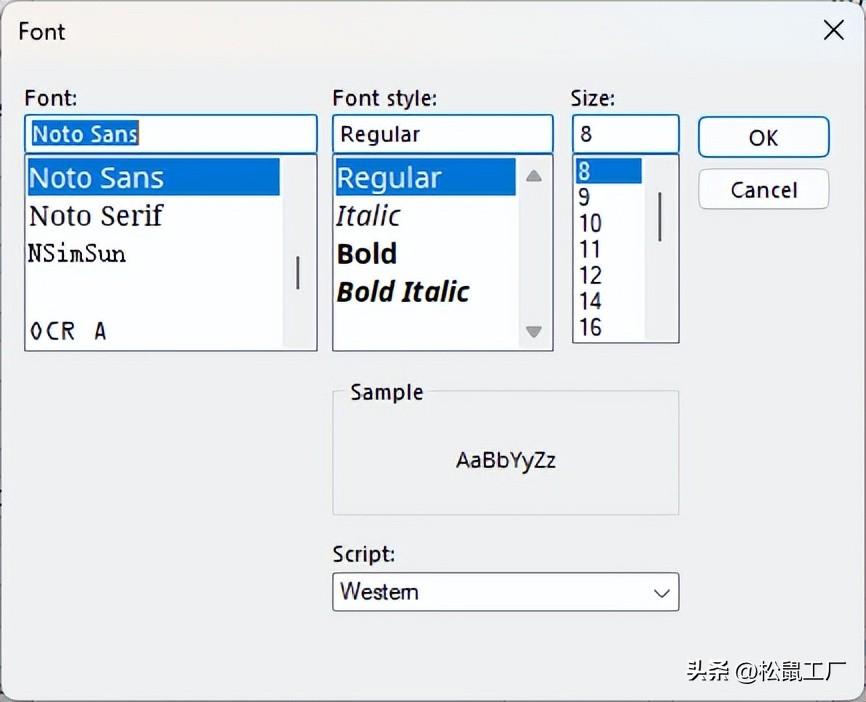Screen dimensions: 866x702
Task: Click the Size input field
Action: [625, 134]
